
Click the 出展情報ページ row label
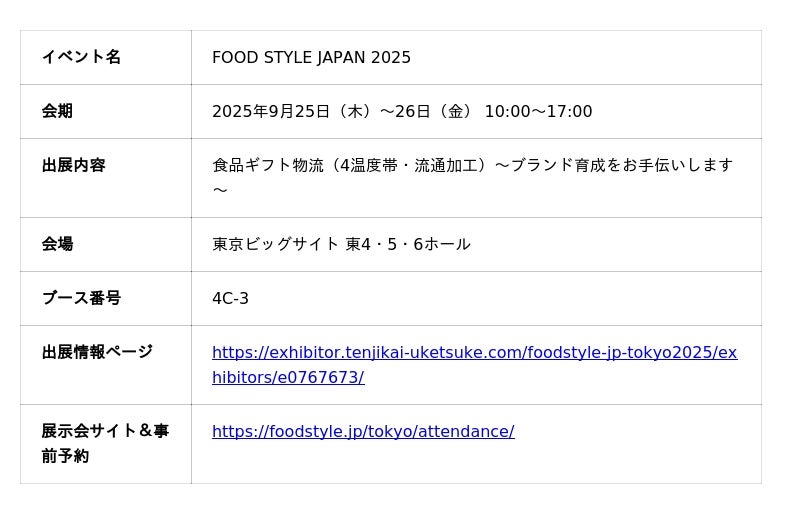pos(97,352)
